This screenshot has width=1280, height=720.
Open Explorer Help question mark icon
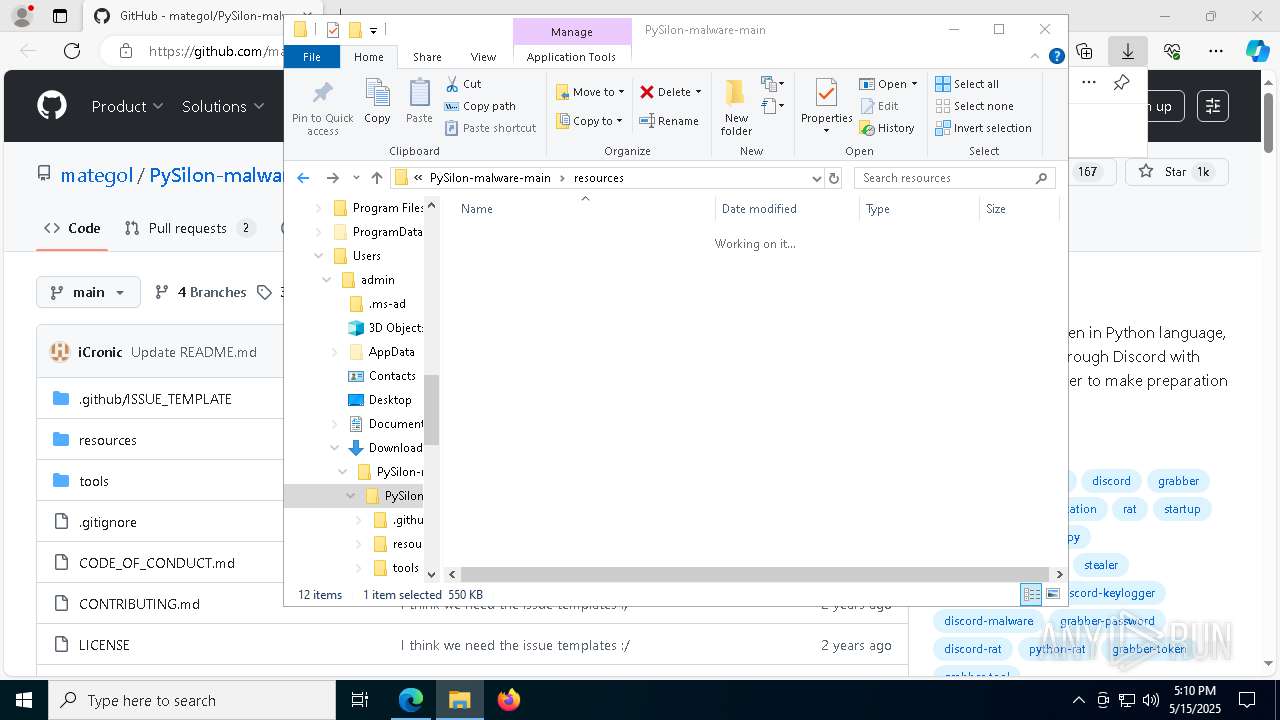click(1056, 57)
